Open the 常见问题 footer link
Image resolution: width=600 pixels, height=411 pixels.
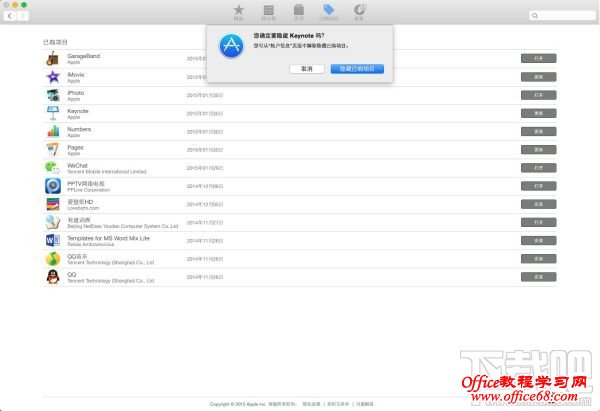pos(365,404)
